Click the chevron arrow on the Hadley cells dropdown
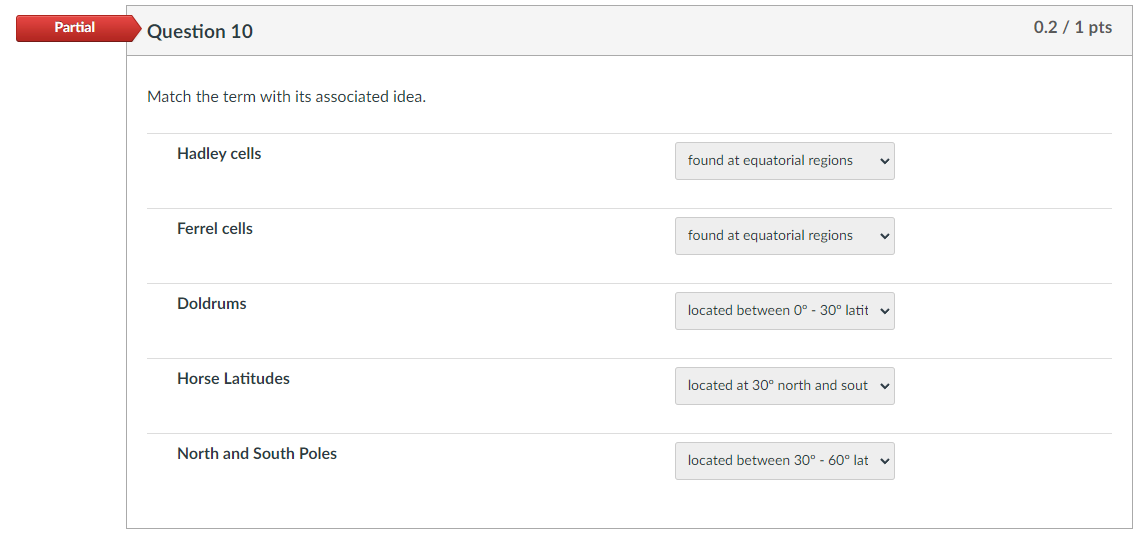The width and height of the screenshot is (1148, 537). tap(884, 161)
